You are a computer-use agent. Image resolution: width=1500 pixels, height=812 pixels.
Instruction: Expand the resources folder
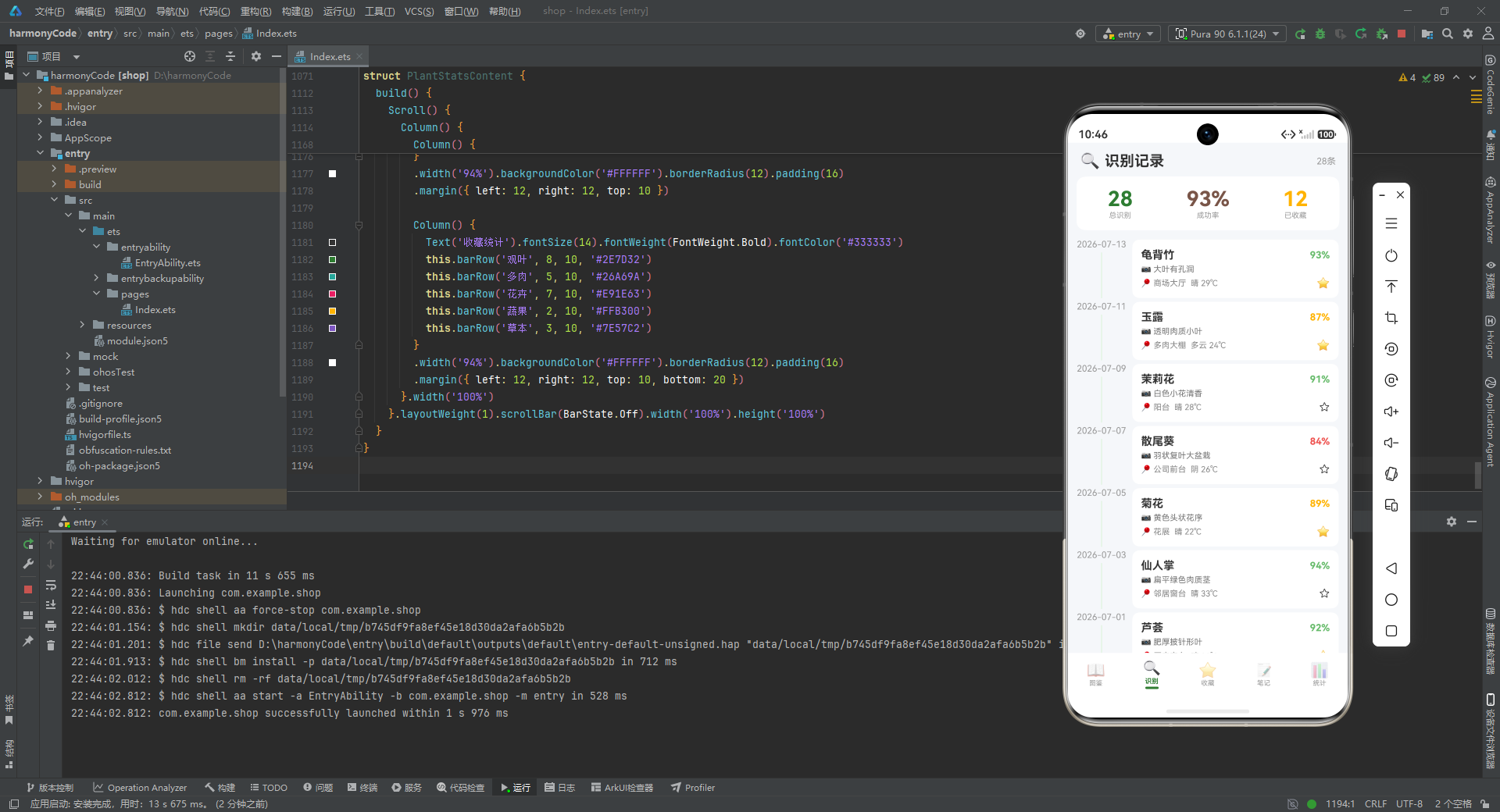tap(82, 325)
